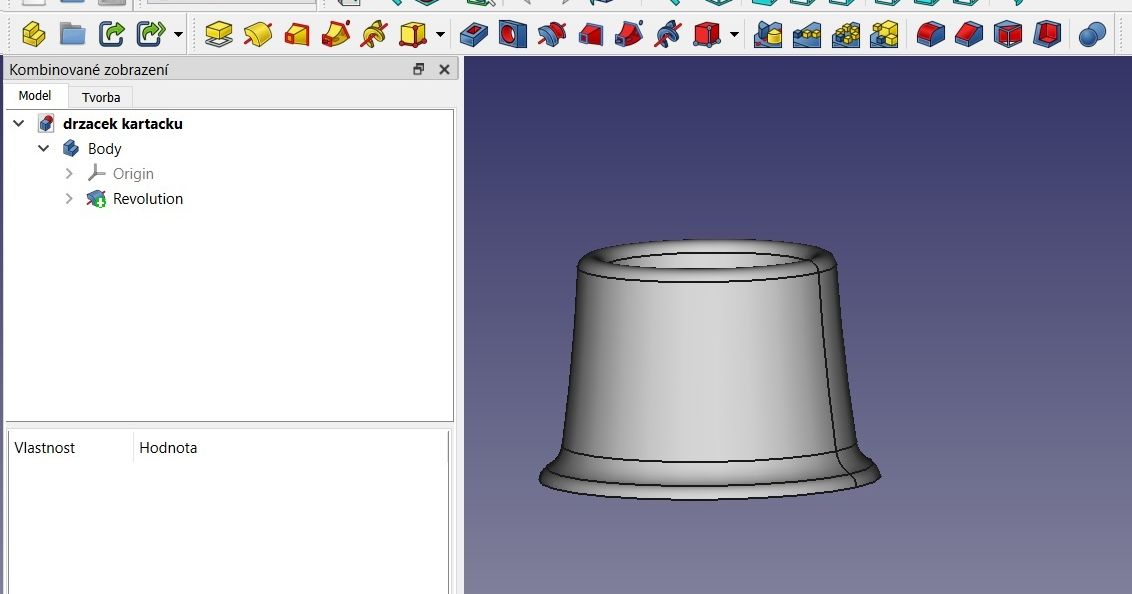This screenshot has width=1132, height=594.
Task: Select the Chamfer tool
Action: click(x=969, y=34)
